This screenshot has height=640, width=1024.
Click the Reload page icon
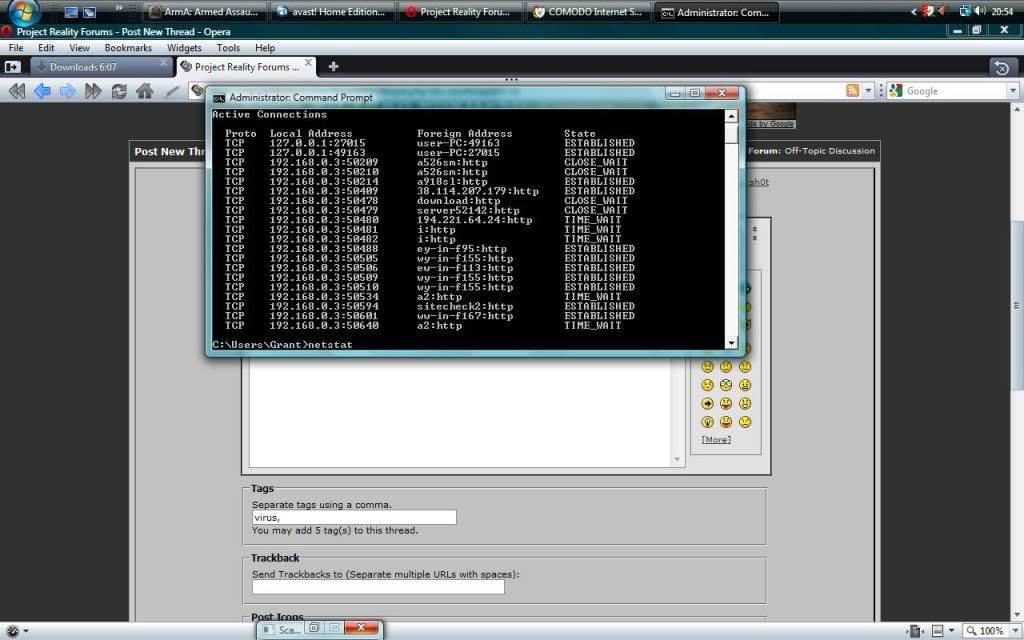tap(119, 91)
